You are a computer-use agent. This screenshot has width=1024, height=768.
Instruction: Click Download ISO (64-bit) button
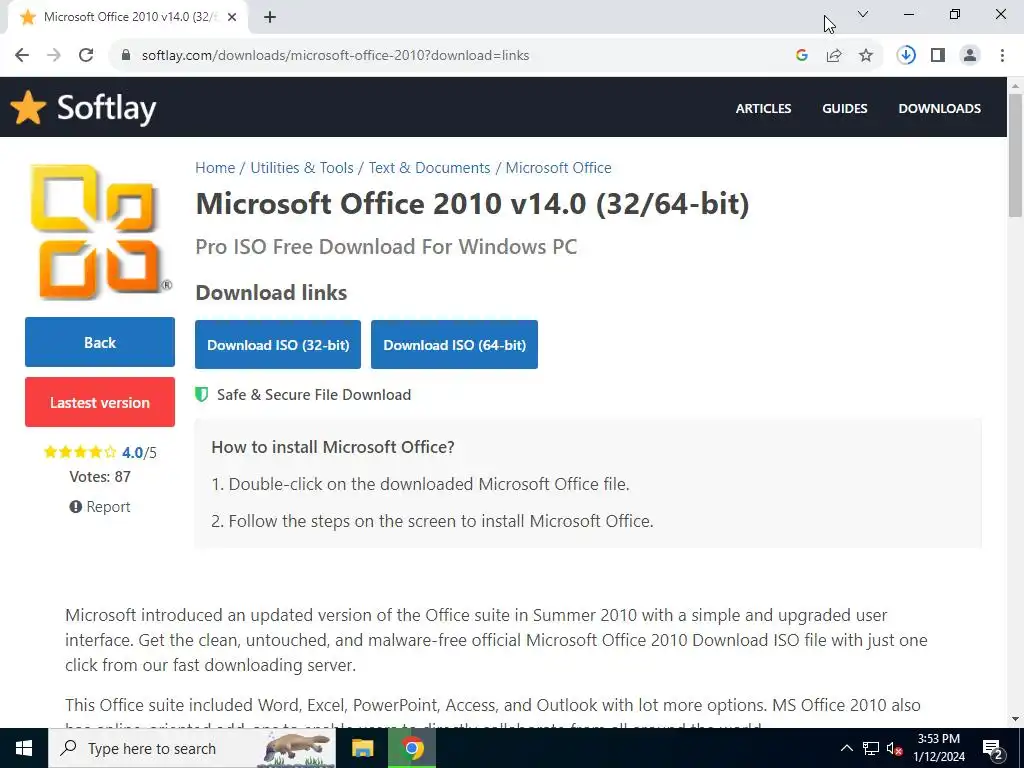click(x=454, y=345)
